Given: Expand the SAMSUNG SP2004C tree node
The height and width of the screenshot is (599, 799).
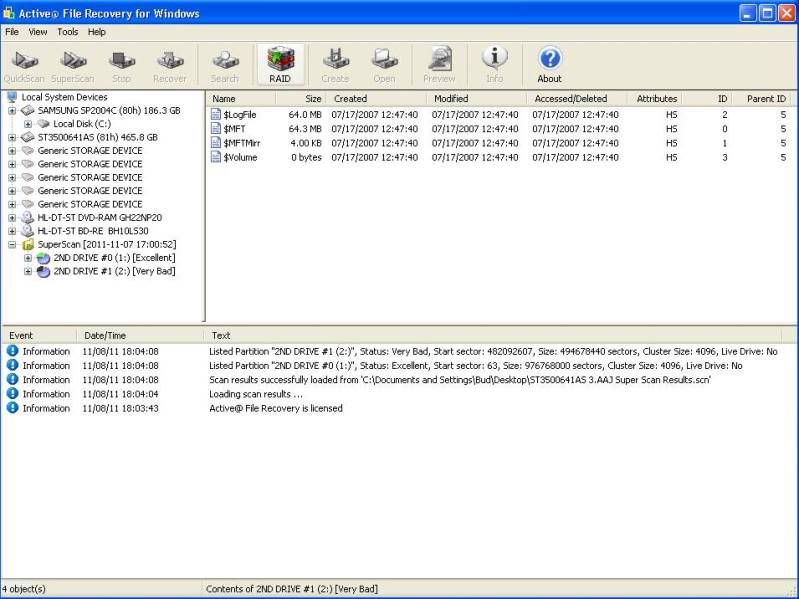Looking at the screenshot, I should [12, 111].
